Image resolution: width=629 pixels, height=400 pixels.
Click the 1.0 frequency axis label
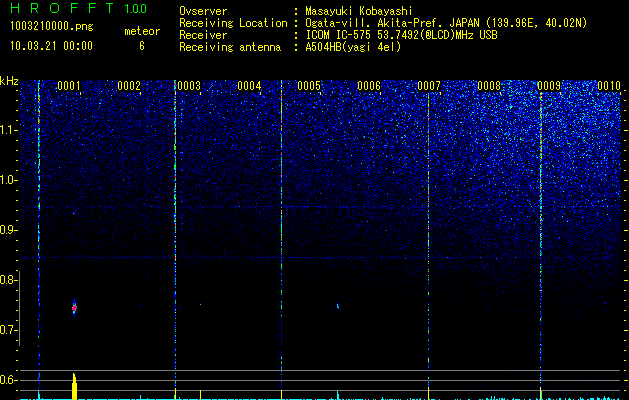tap(9, 180)
